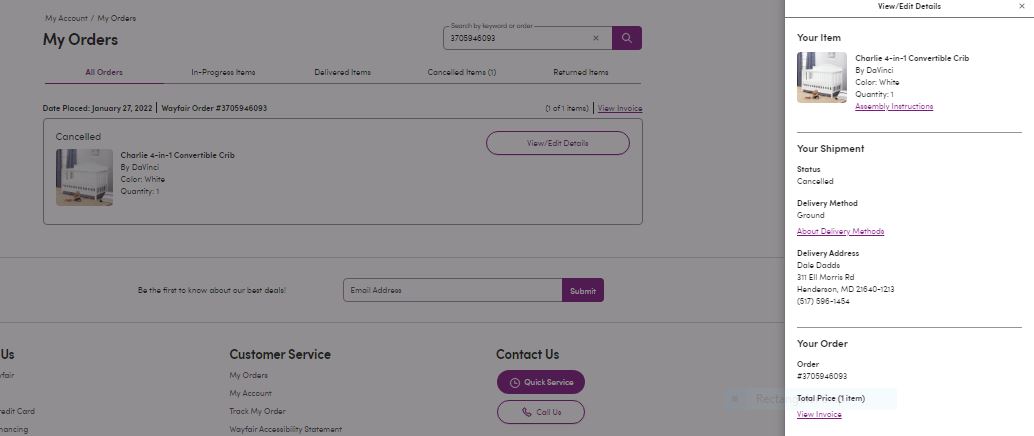Switch to Delivered Items tab
This screenshot has height=436, width=1034.
point(342,73)
